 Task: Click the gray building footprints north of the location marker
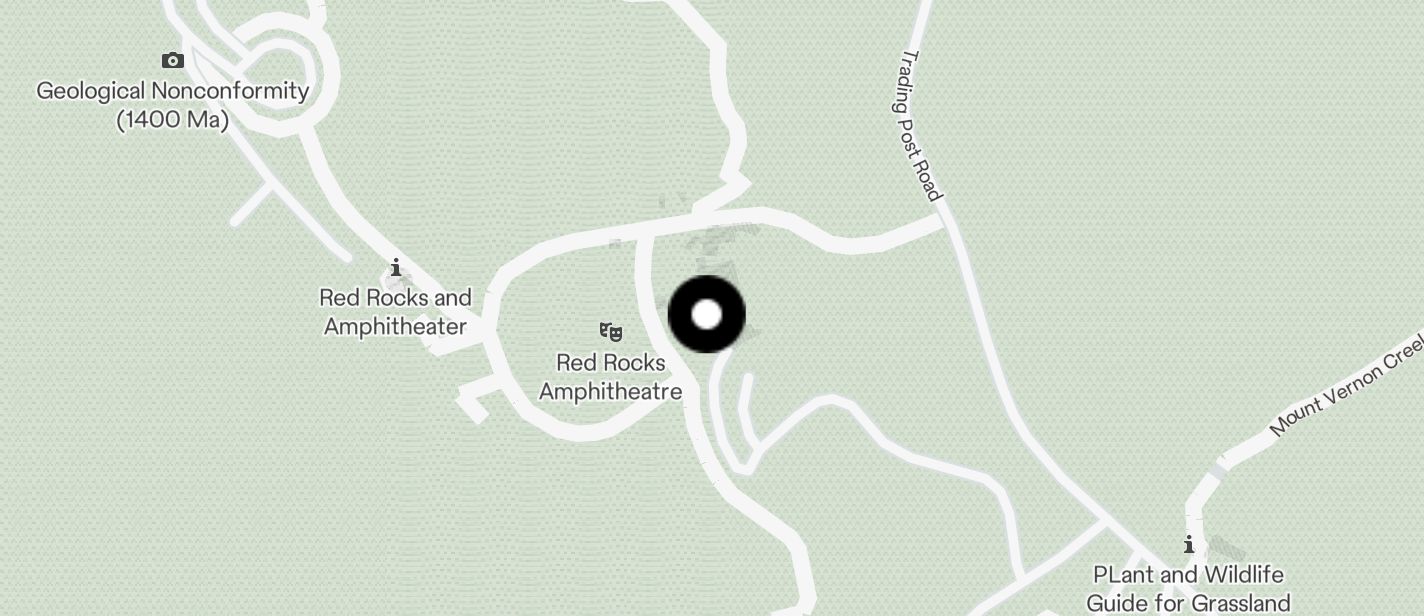722,241
